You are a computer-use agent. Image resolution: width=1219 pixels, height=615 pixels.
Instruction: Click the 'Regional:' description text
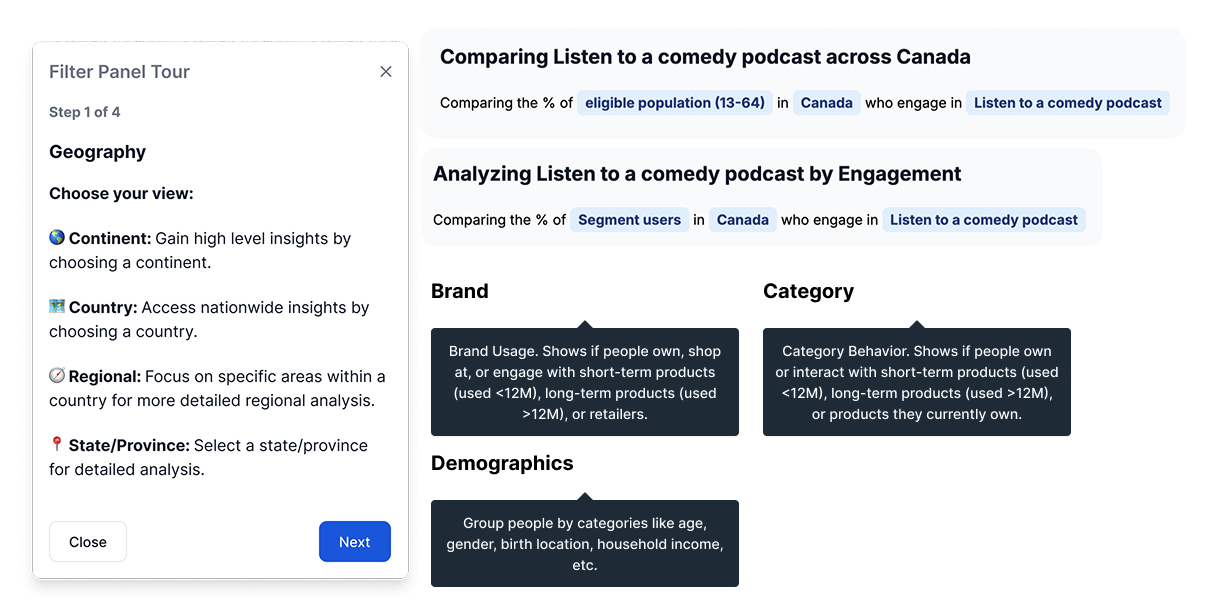tap(217, 388)
